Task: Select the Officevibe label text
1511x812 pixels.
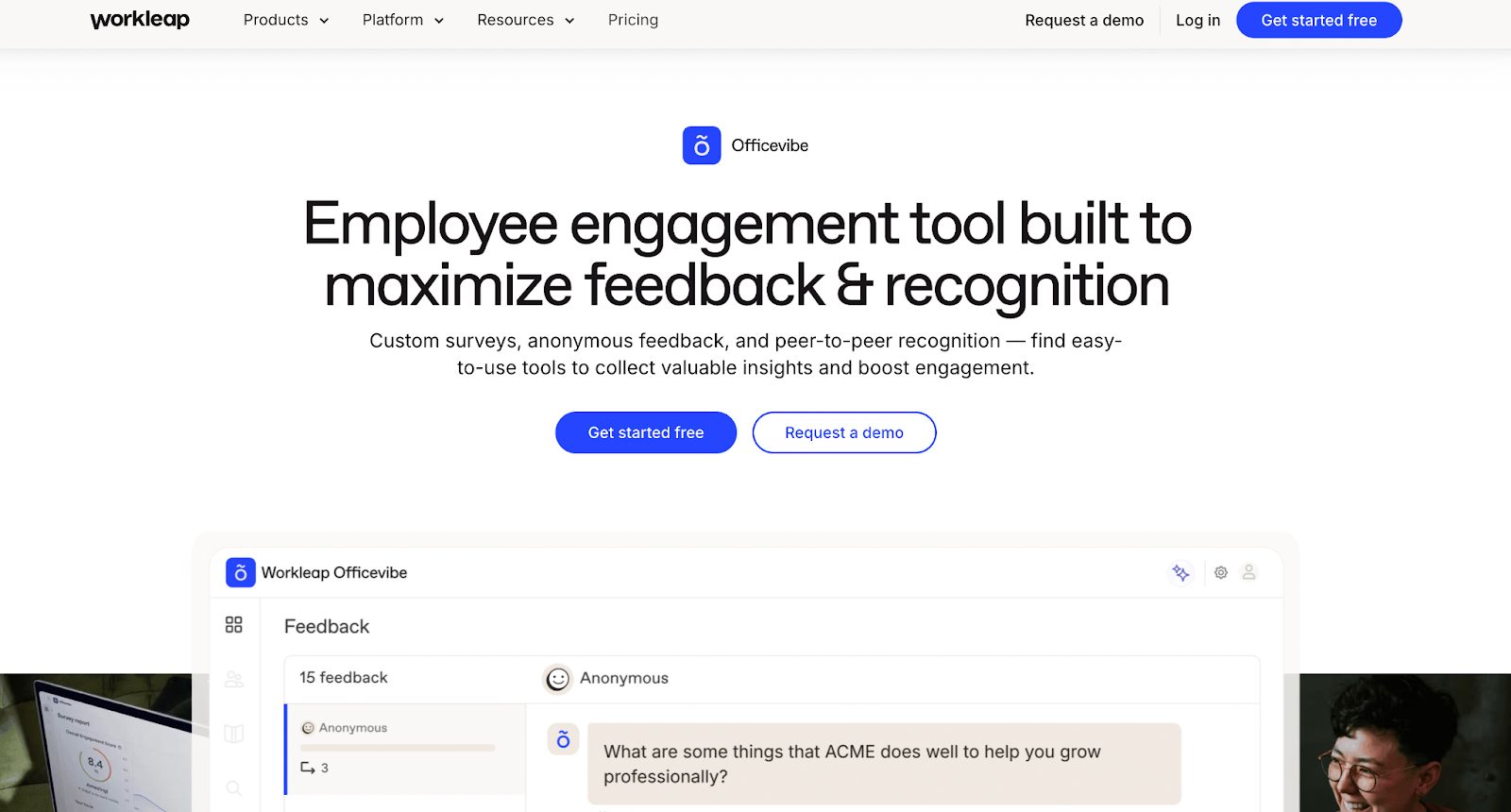Action: (x=770, y=145)
